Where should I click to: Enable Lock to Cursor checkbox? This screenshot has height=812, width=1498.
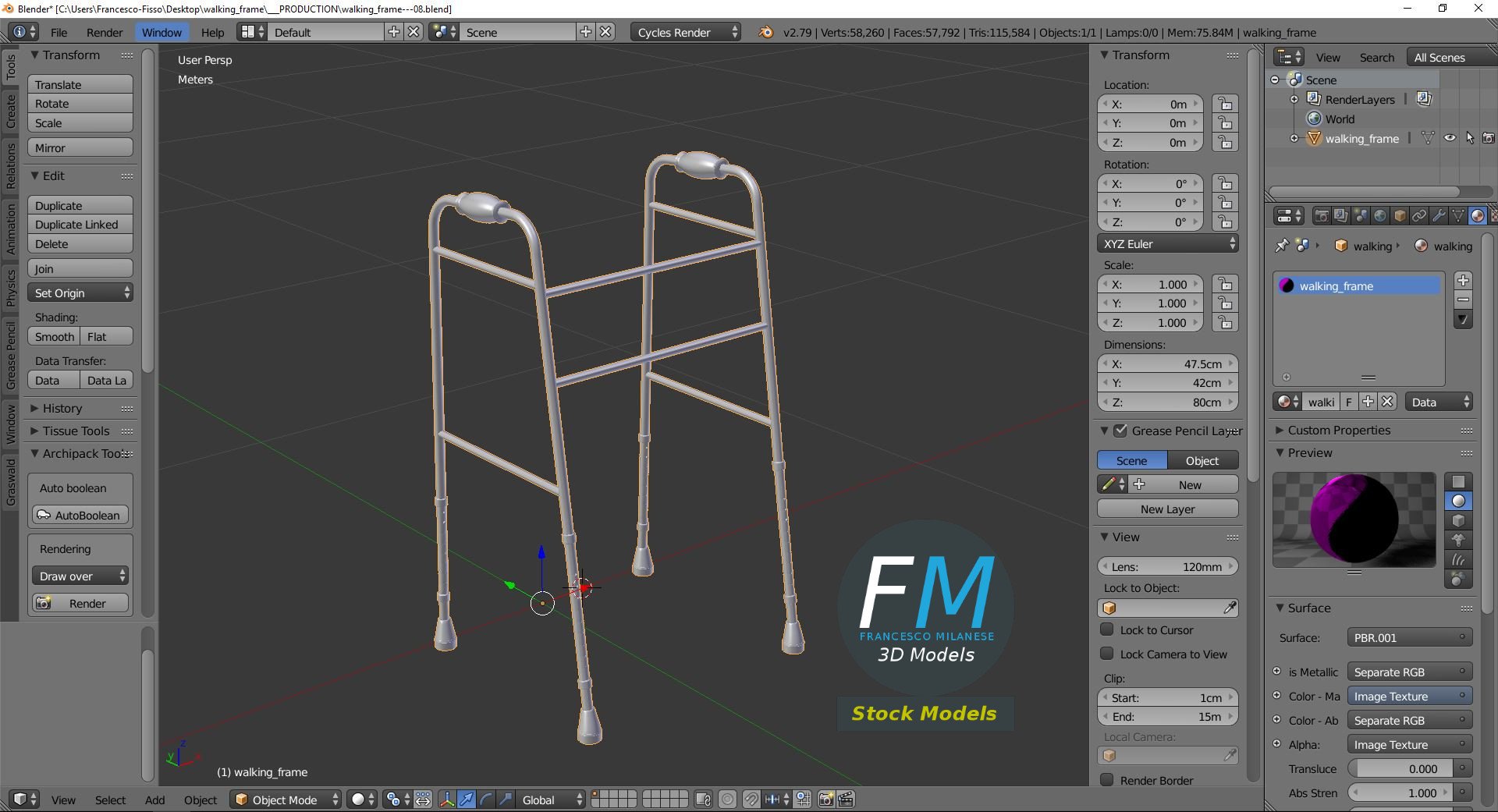(x=1106, y=629)
